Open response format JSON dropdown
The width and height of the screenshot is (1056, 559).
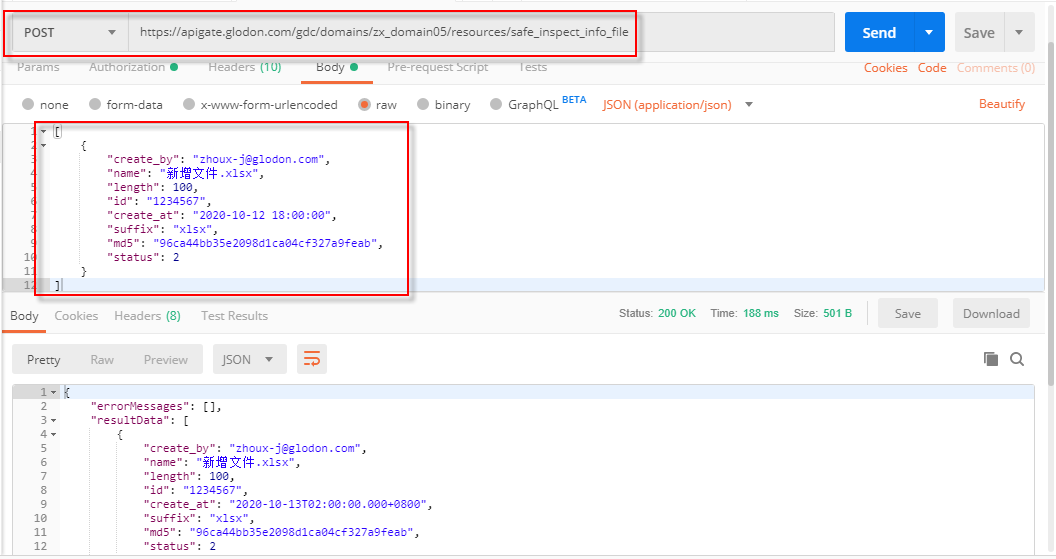(x=249, y=359)
